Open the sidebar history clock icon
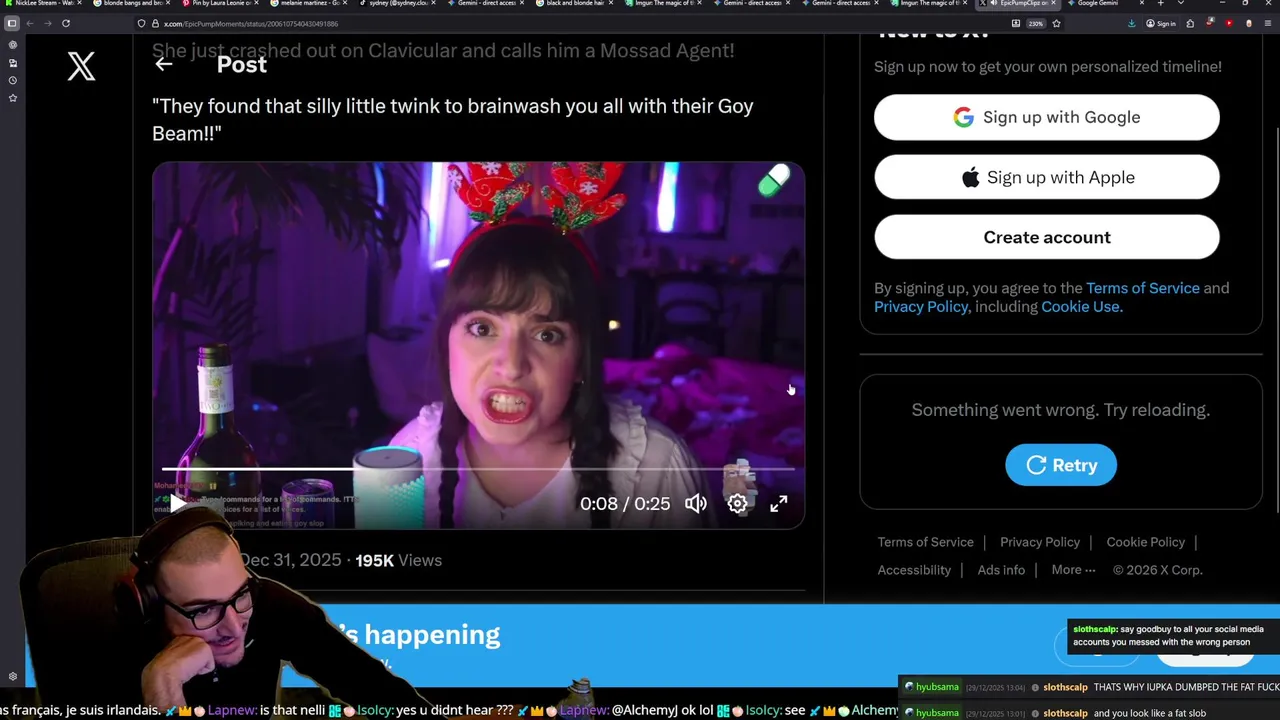Screen dimensions: 1280x720 [12, 80]
